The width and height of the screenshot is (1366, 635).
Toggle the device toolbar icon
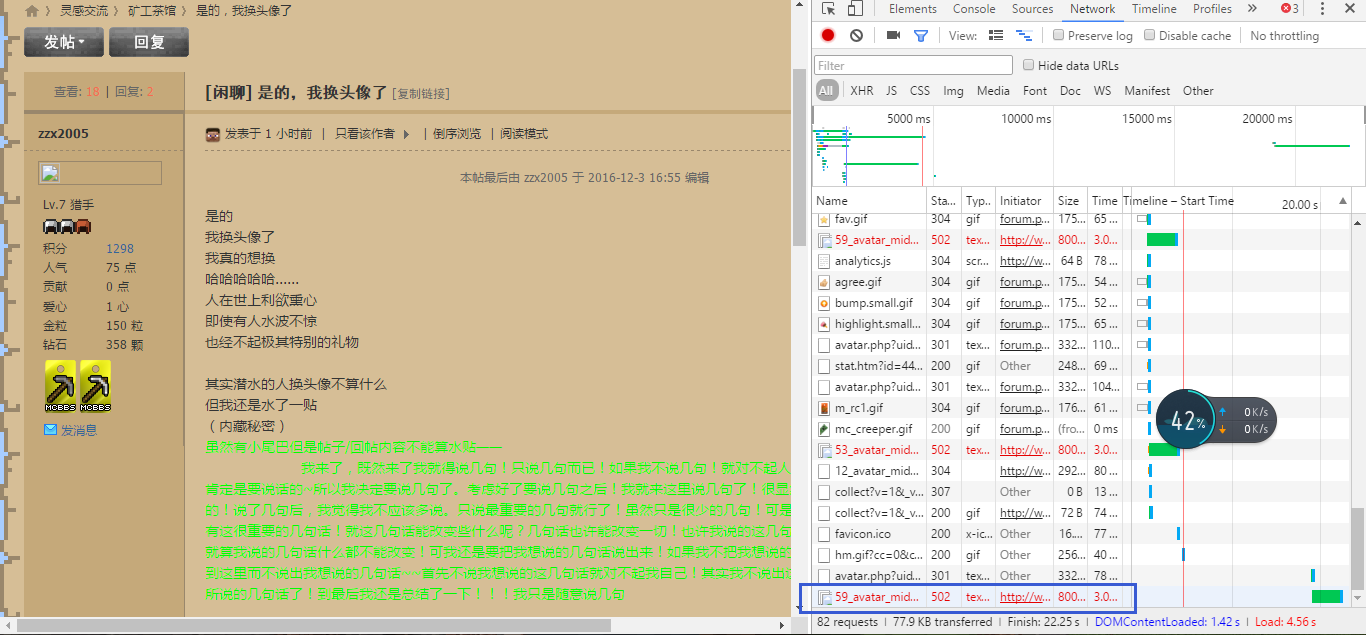pos(855,9)
